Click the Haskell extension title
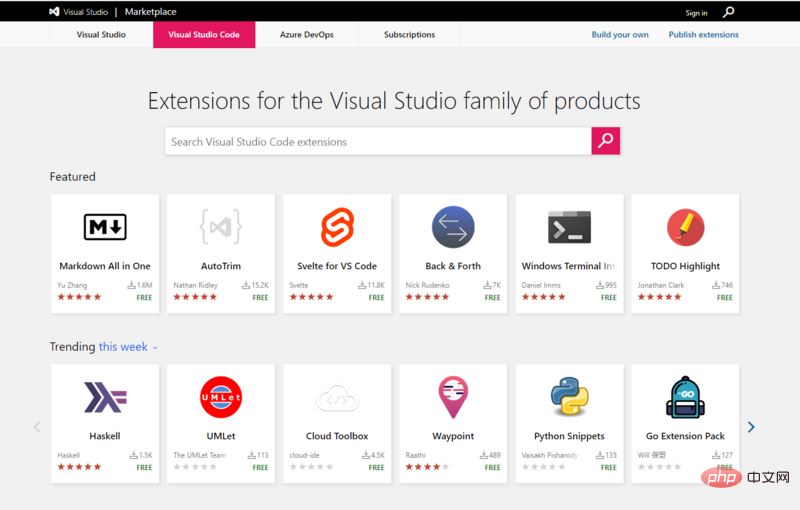This screenshot has width=800, height=510. [105, 436]
